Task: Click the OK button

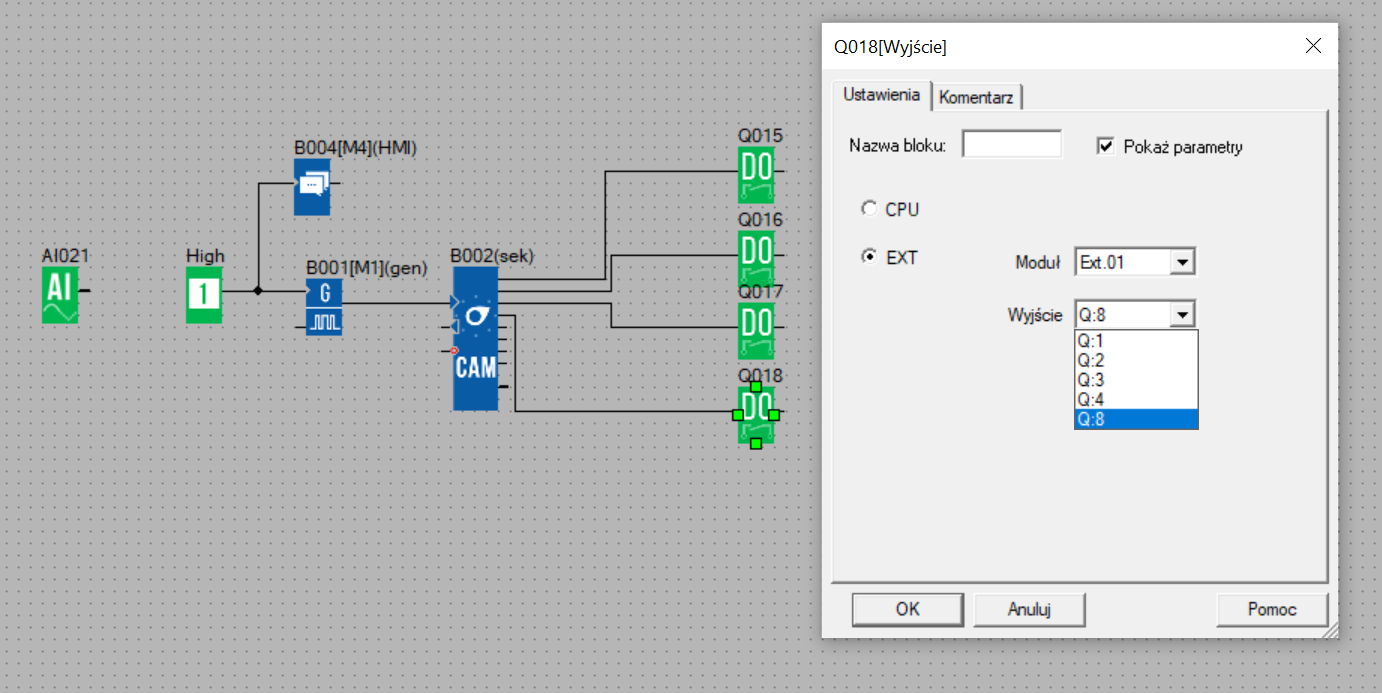Action: [x=907, y=609]
